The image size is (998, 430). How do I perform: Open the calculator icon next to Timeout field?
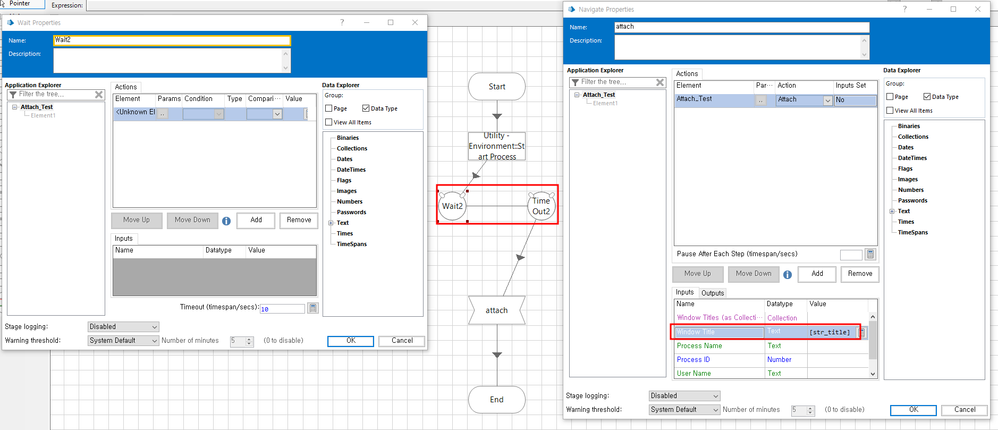313,309
